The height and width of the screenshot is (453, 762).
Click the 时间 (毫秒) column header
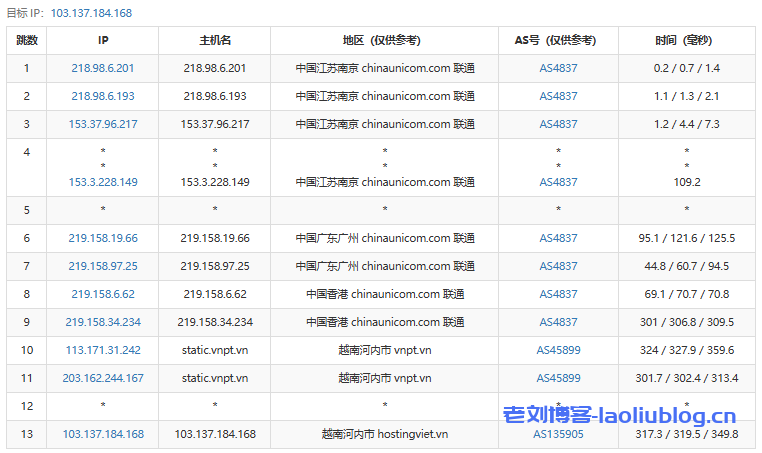[686, 40]
